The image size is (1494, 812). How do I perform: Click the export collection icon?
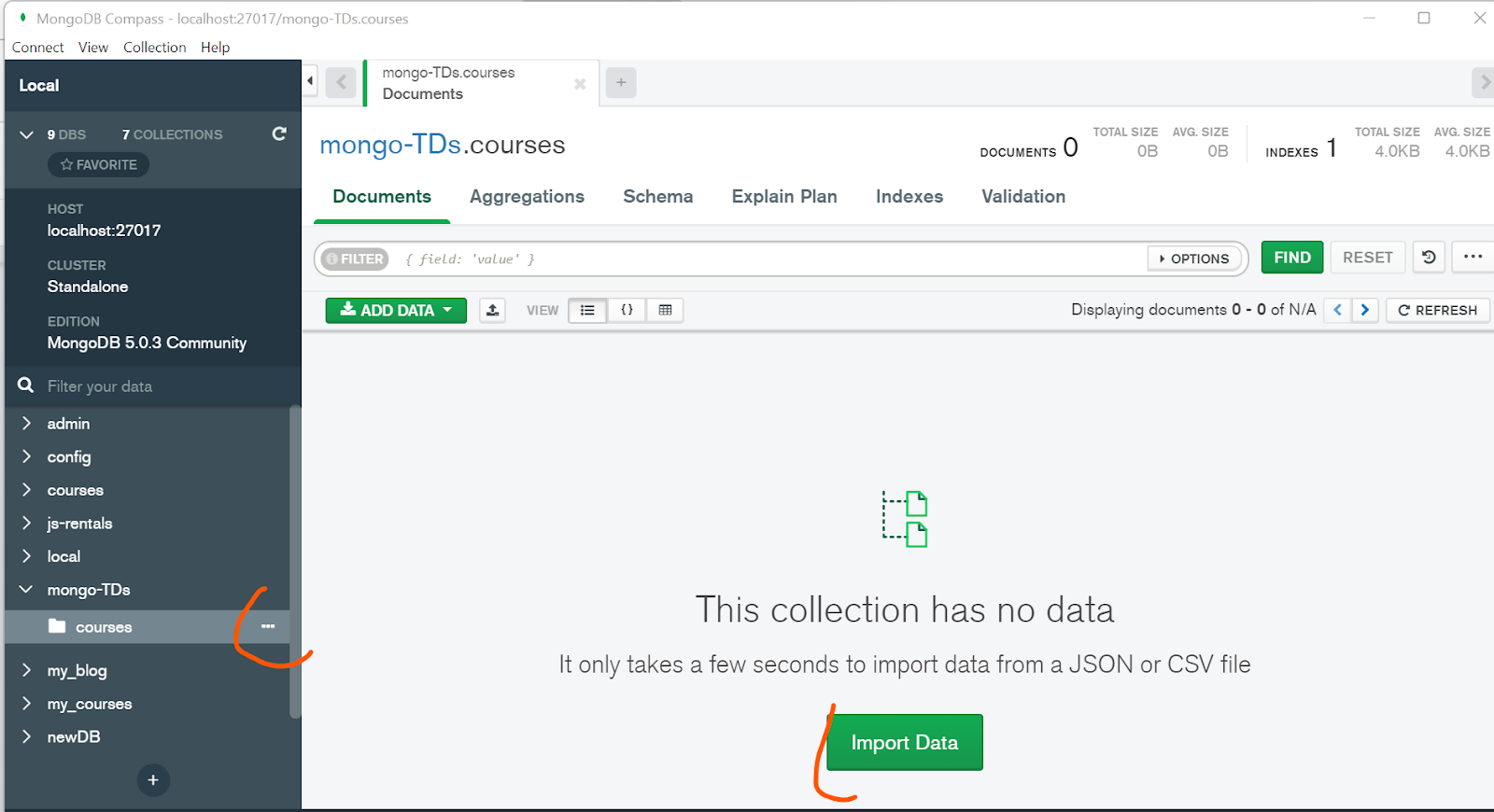point(493,310)
